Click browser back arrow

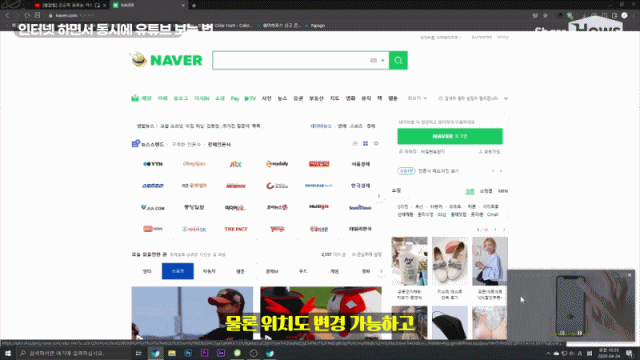[x=7, y=16]
